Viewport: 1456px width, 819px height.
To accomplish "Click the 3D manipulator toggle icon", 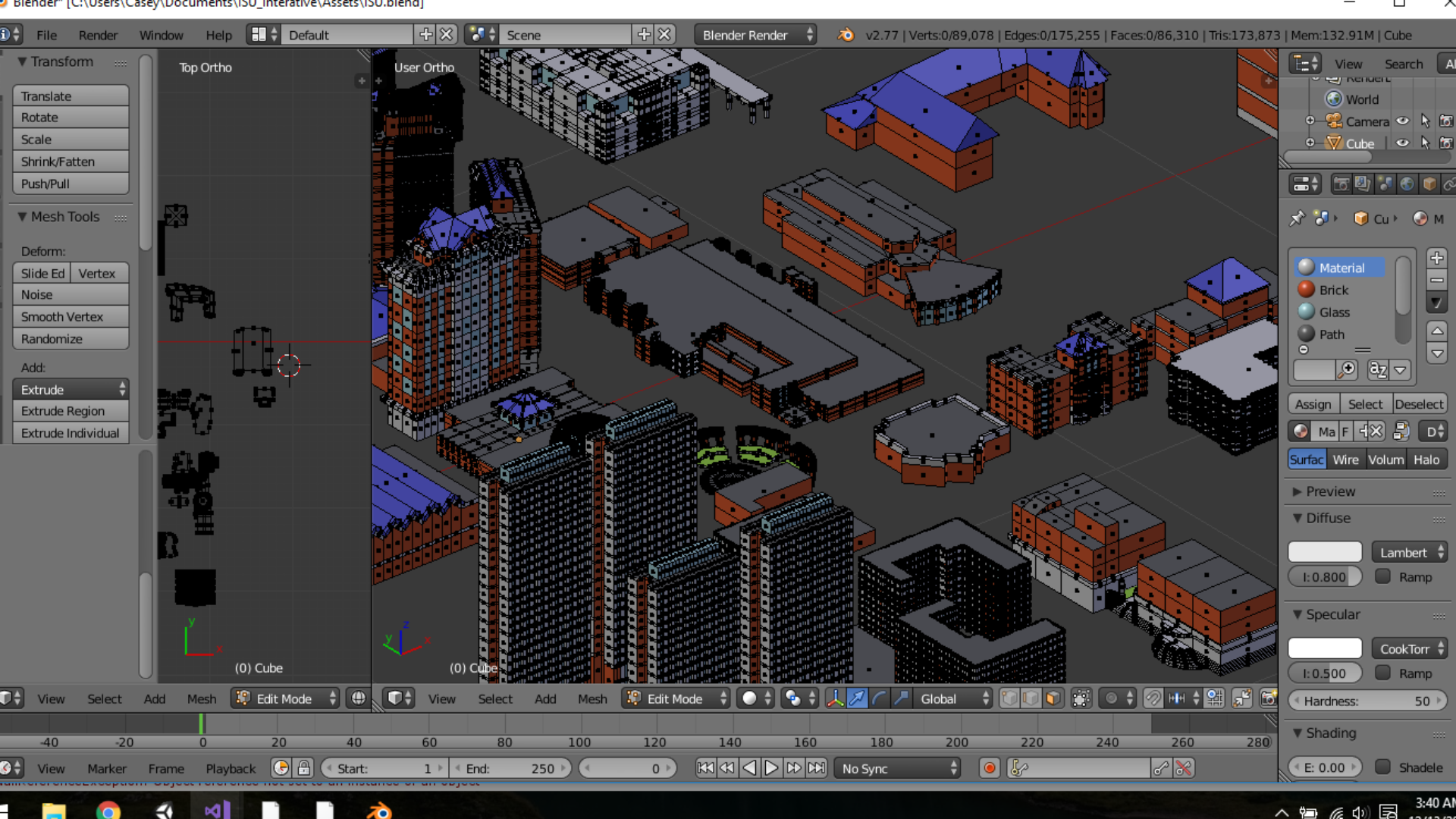I will coord(835,698).
